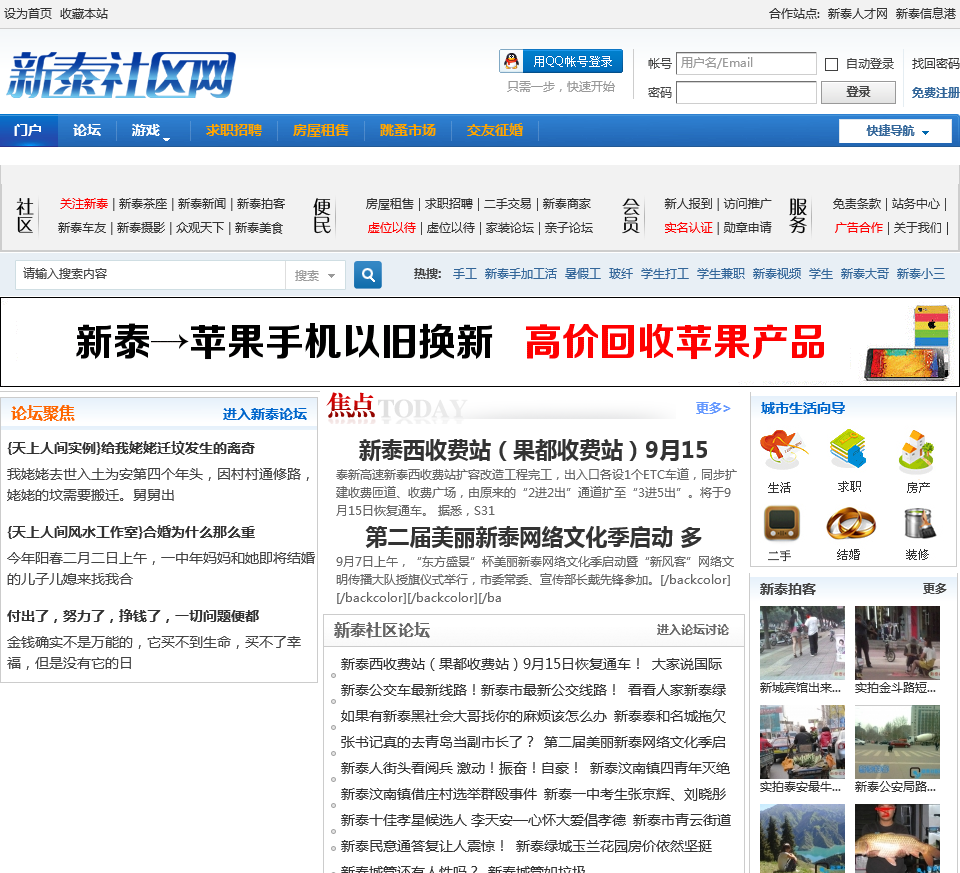Focus the 请输入搜索内容 search box
This screenshot has width=960, height=873.
click(151, 274)
